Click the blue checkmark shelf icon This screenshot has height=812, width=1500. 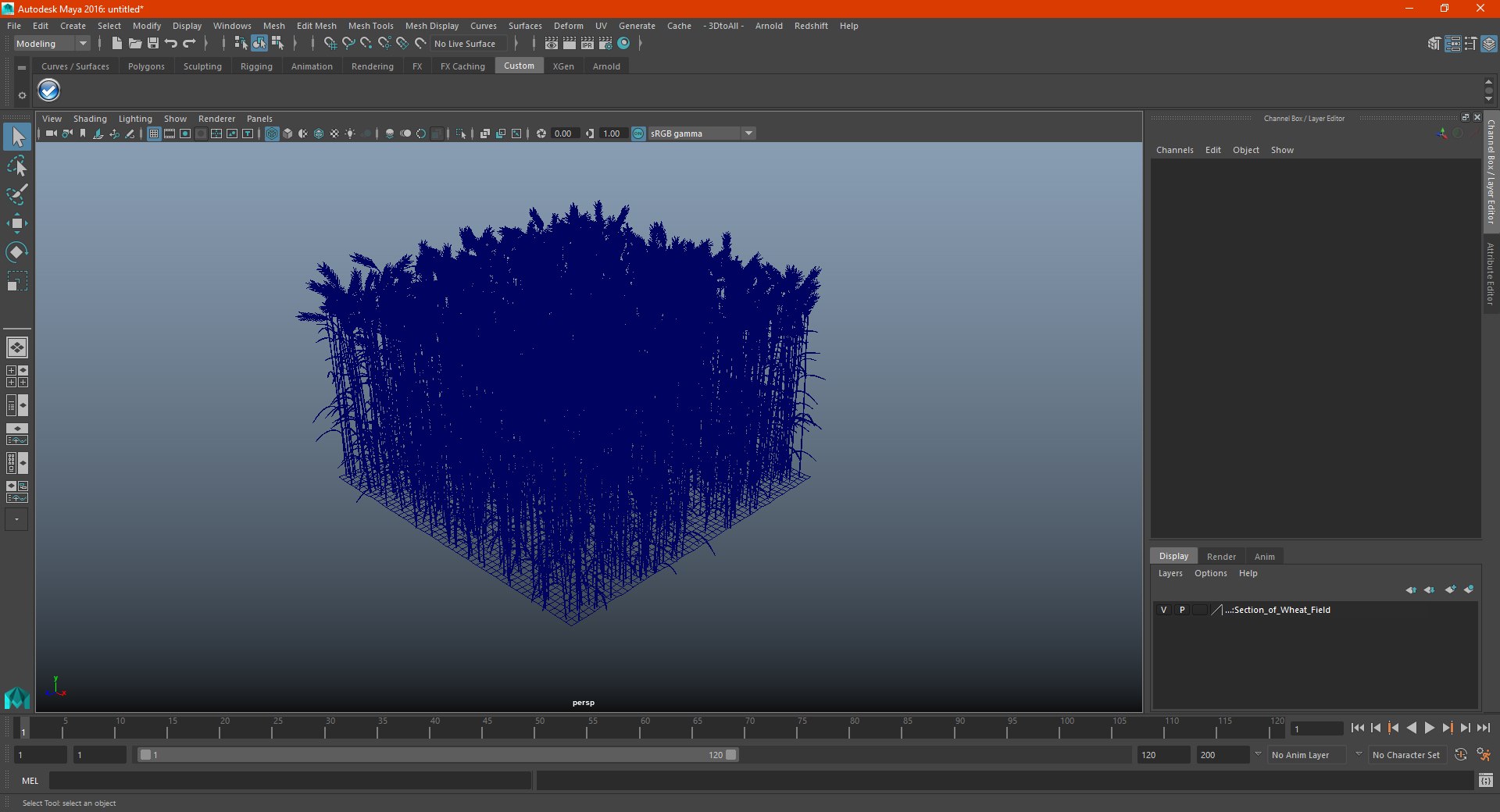[48, 91]
